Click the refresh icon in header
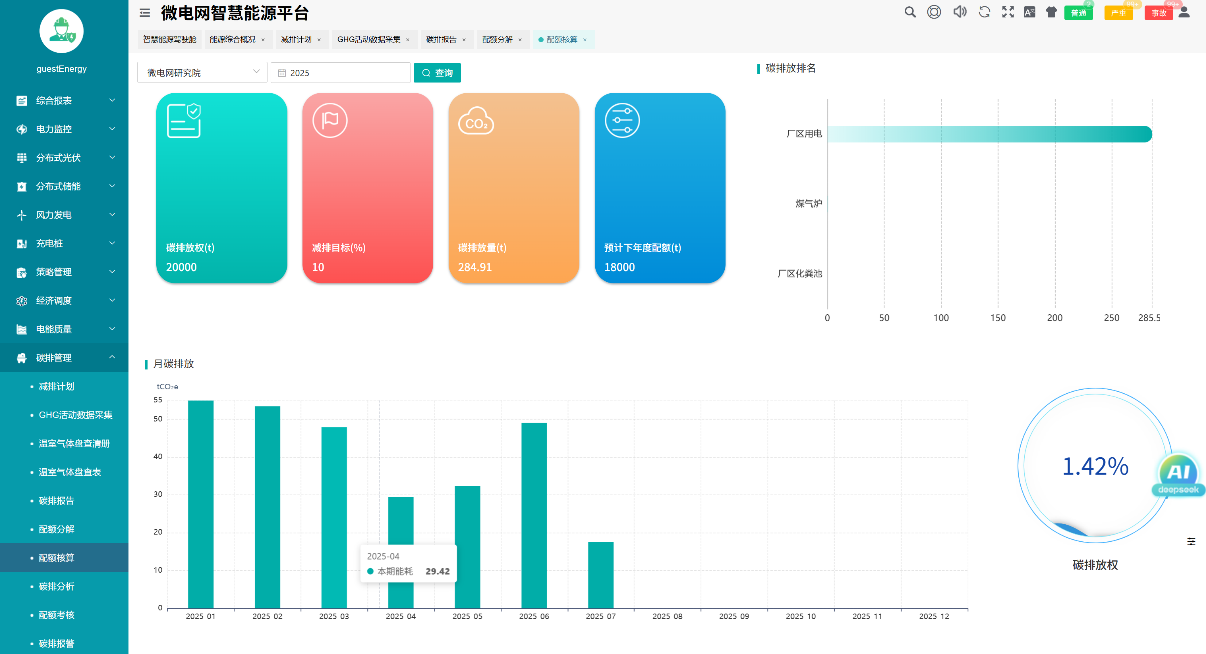The image size is (1206, 654). 984,12
